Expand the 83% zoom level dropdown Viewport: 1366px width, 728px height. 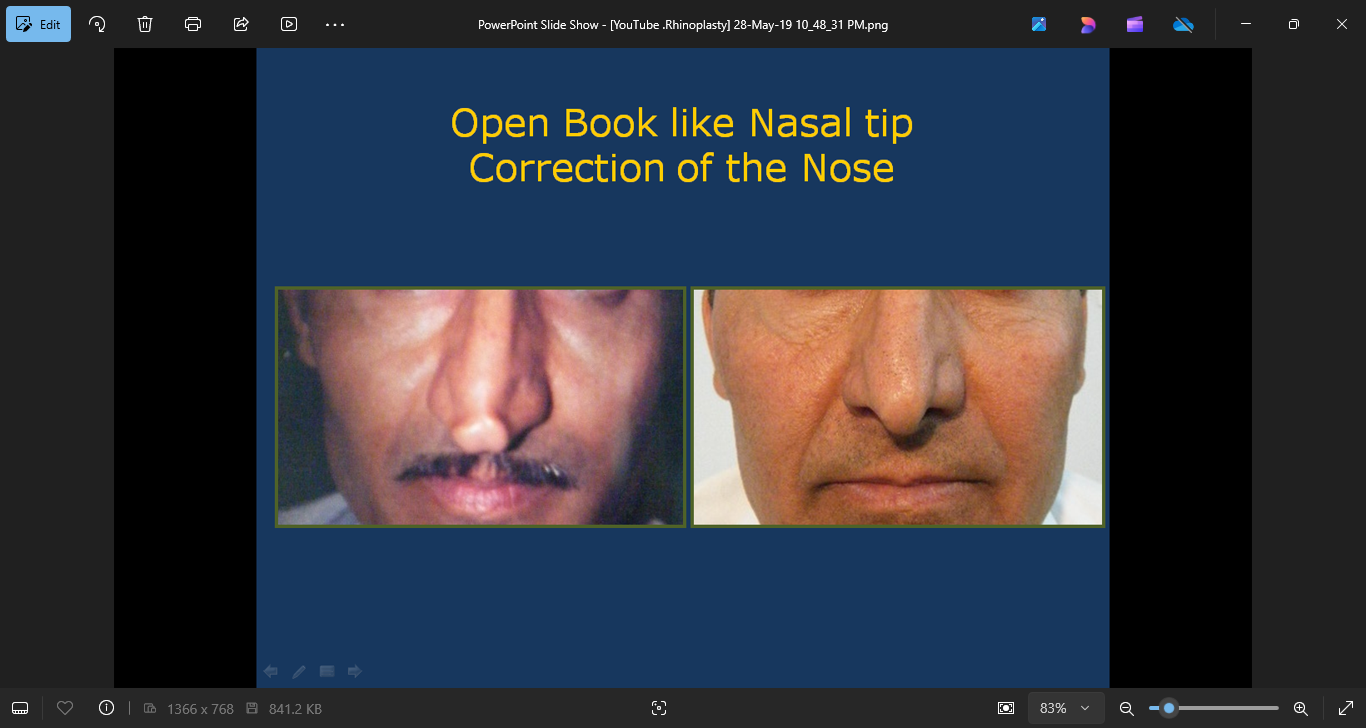[1066, 708]
